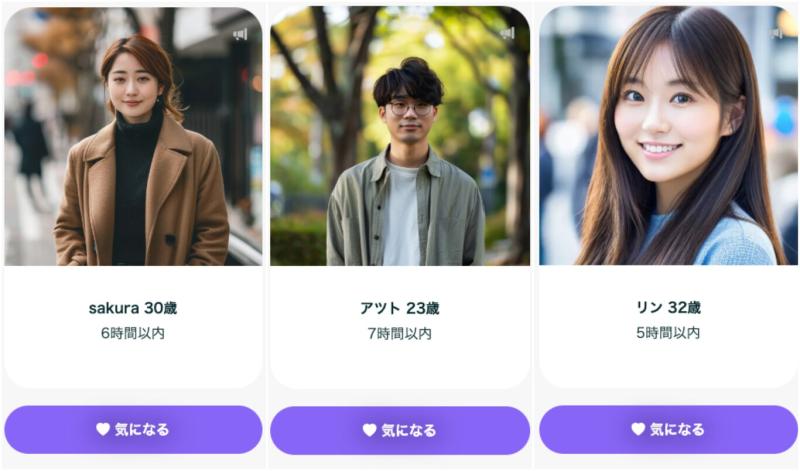This screenshot has height=471, width=800.
Task: Click blank area of sakura's info card
Action: click(x=133, y=365)
